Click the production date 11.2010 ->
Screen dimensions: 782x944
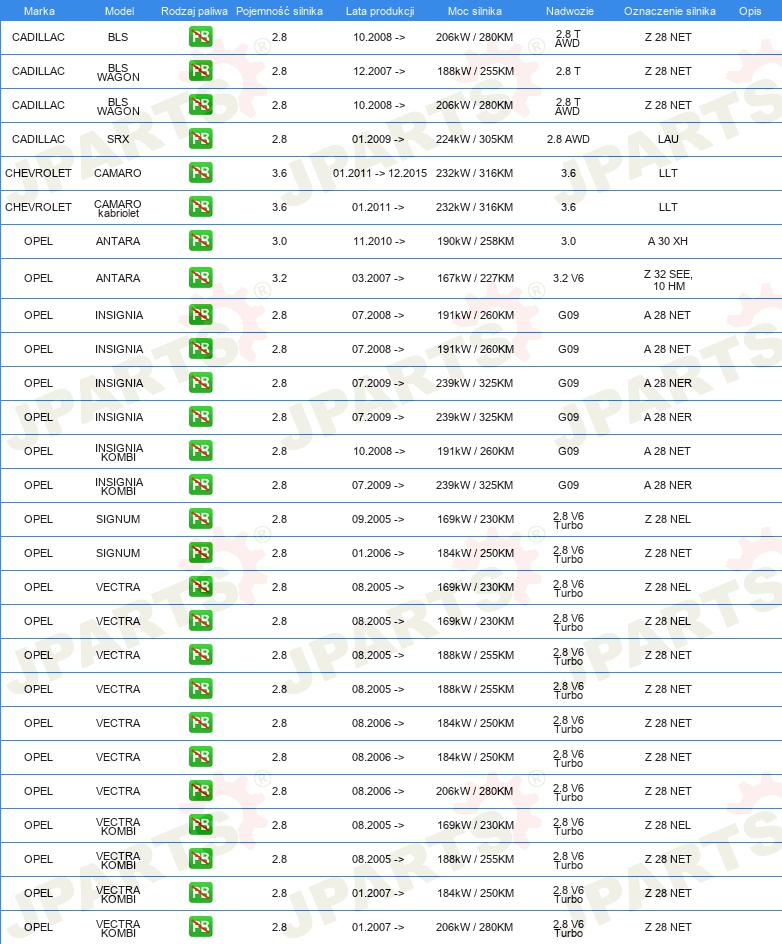point(379,241)
